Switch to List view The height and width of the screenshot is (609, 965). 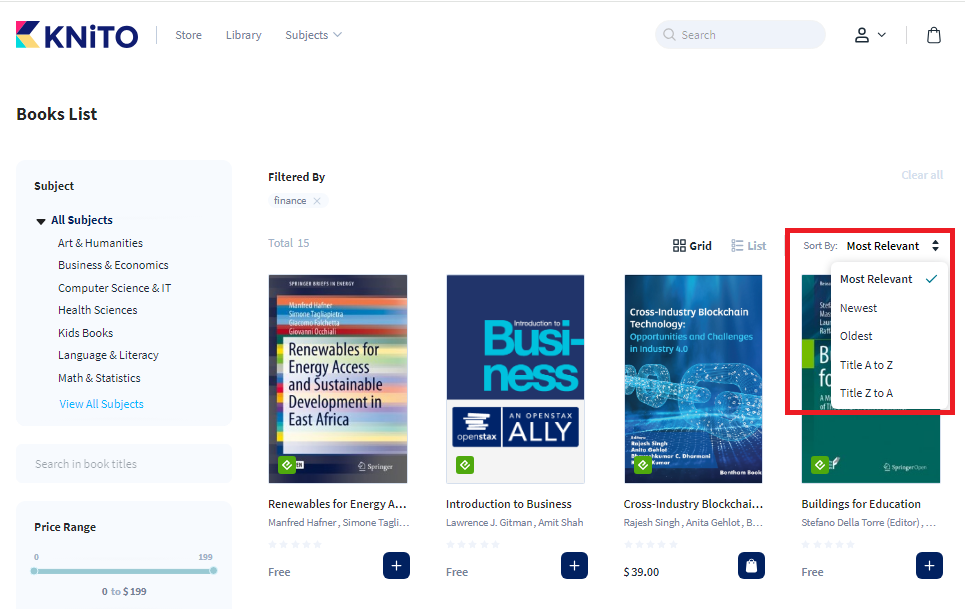[x=749, y=246]
